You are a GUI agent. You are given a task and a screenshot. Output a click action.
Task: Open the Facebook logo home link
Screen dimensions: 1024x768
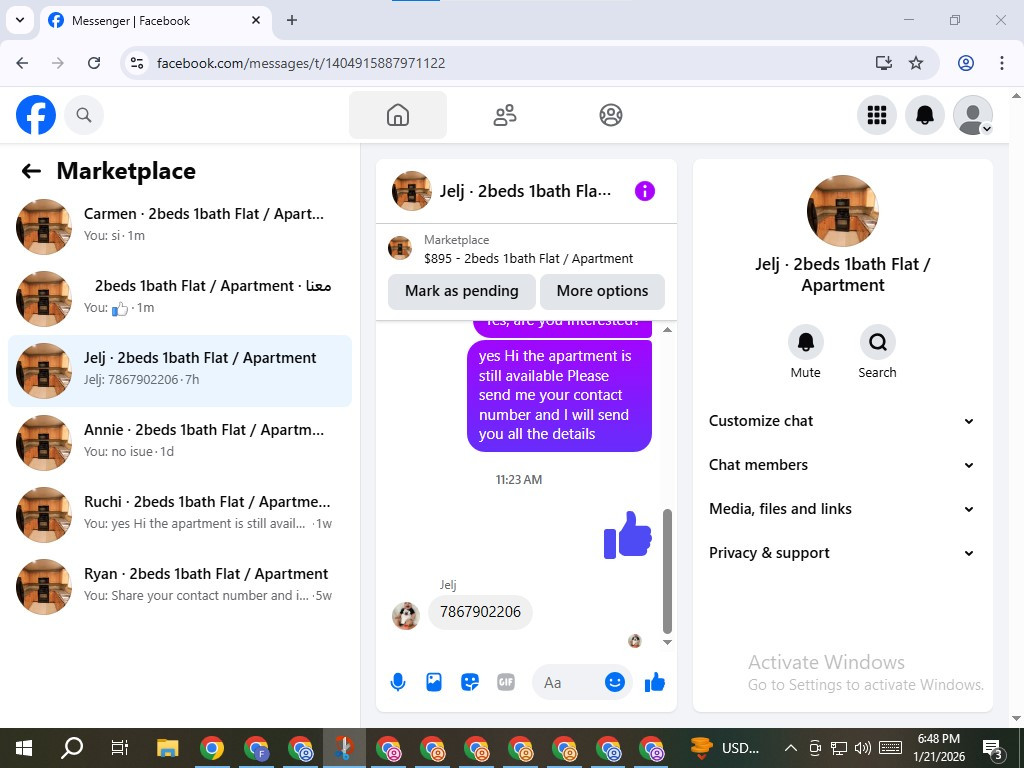(x=36, y=115)
